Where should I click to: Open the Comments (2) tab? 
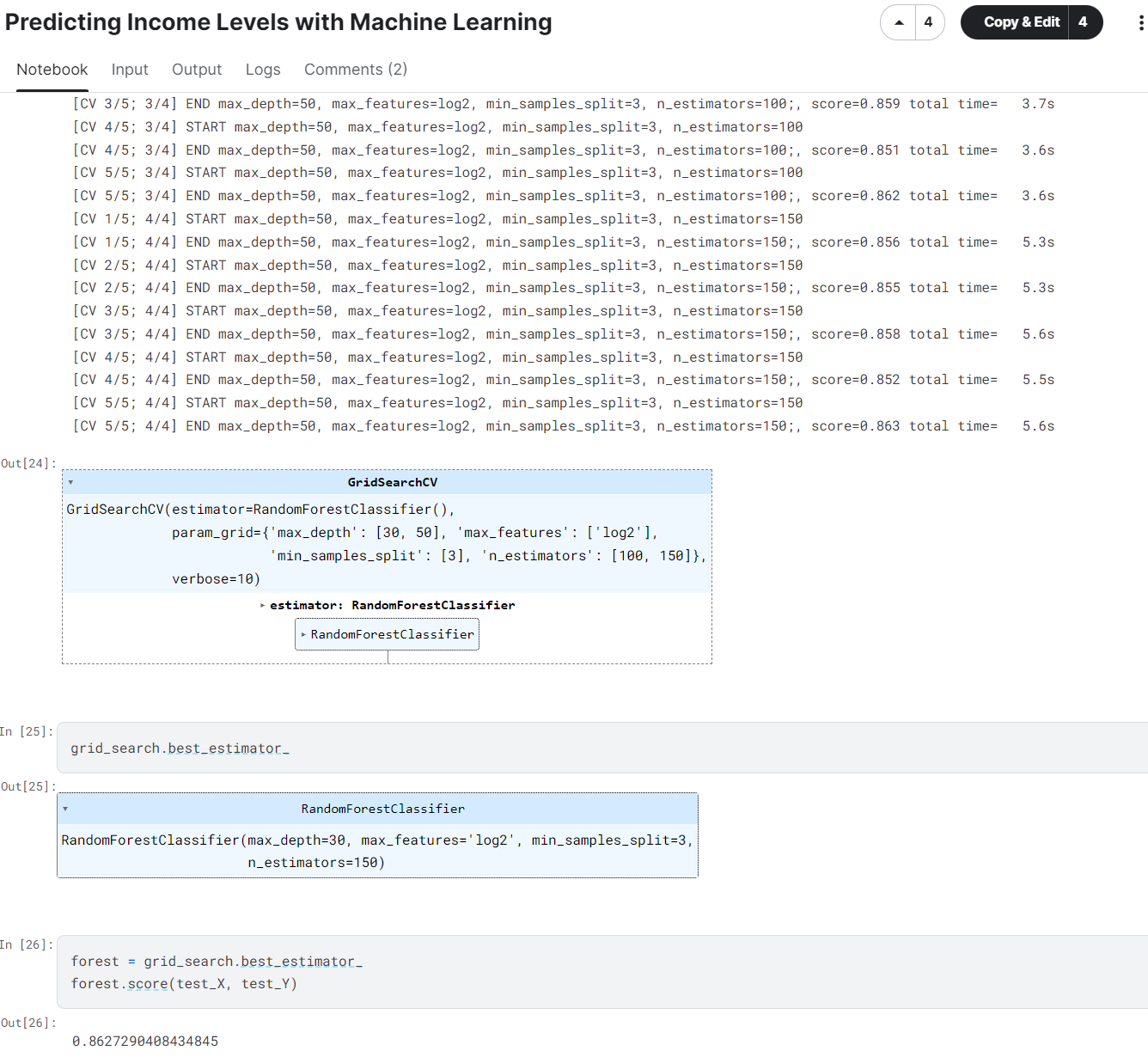[356, 70]
